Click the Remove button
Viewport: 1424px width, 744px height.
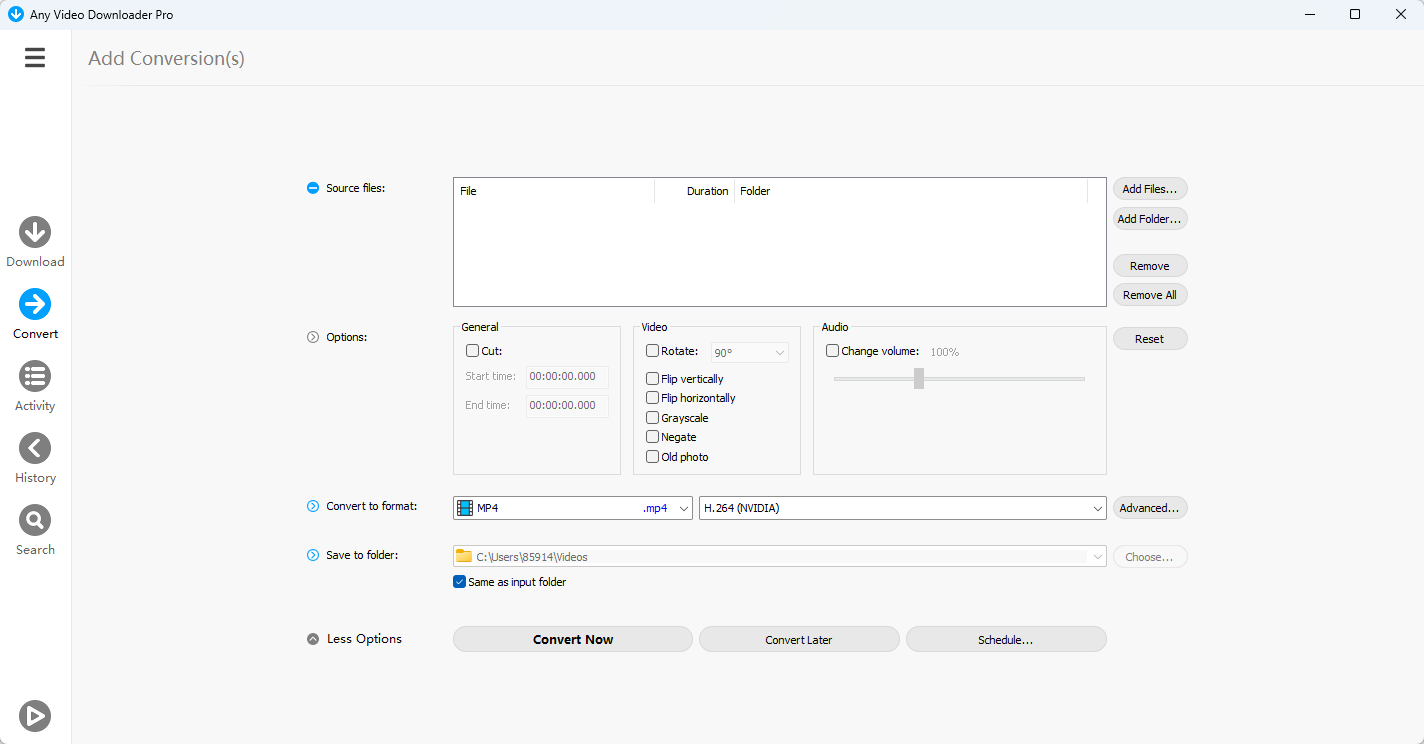(x=1150, y=266)
